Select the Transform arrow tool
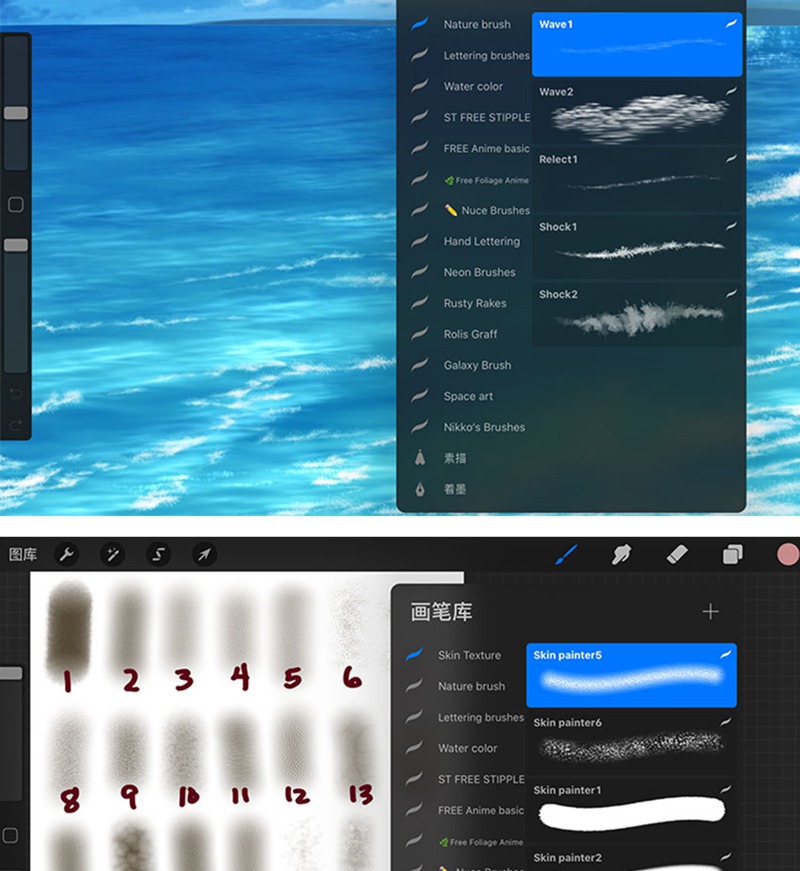 204,554
